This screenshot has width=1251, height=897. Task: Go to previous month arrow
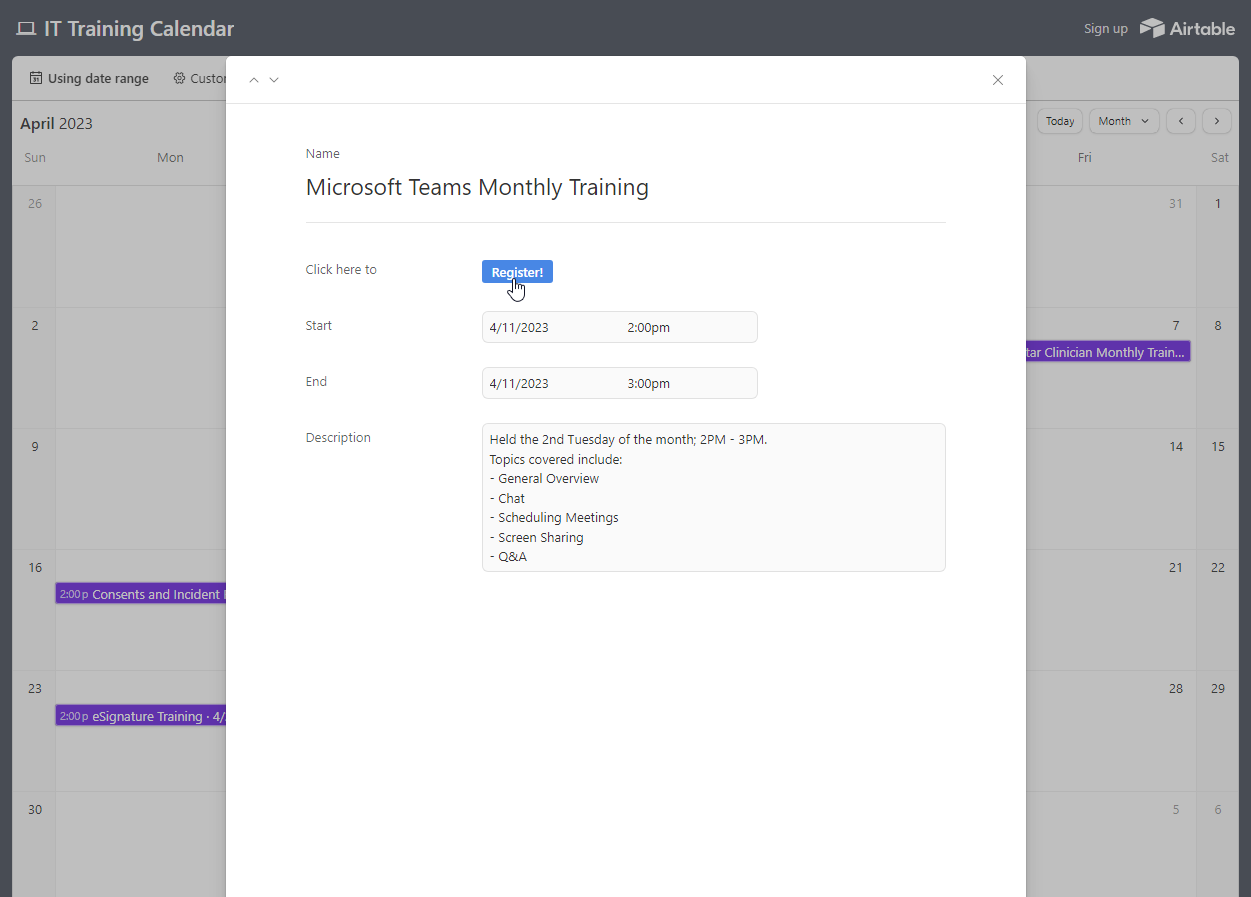[1181, 121]
